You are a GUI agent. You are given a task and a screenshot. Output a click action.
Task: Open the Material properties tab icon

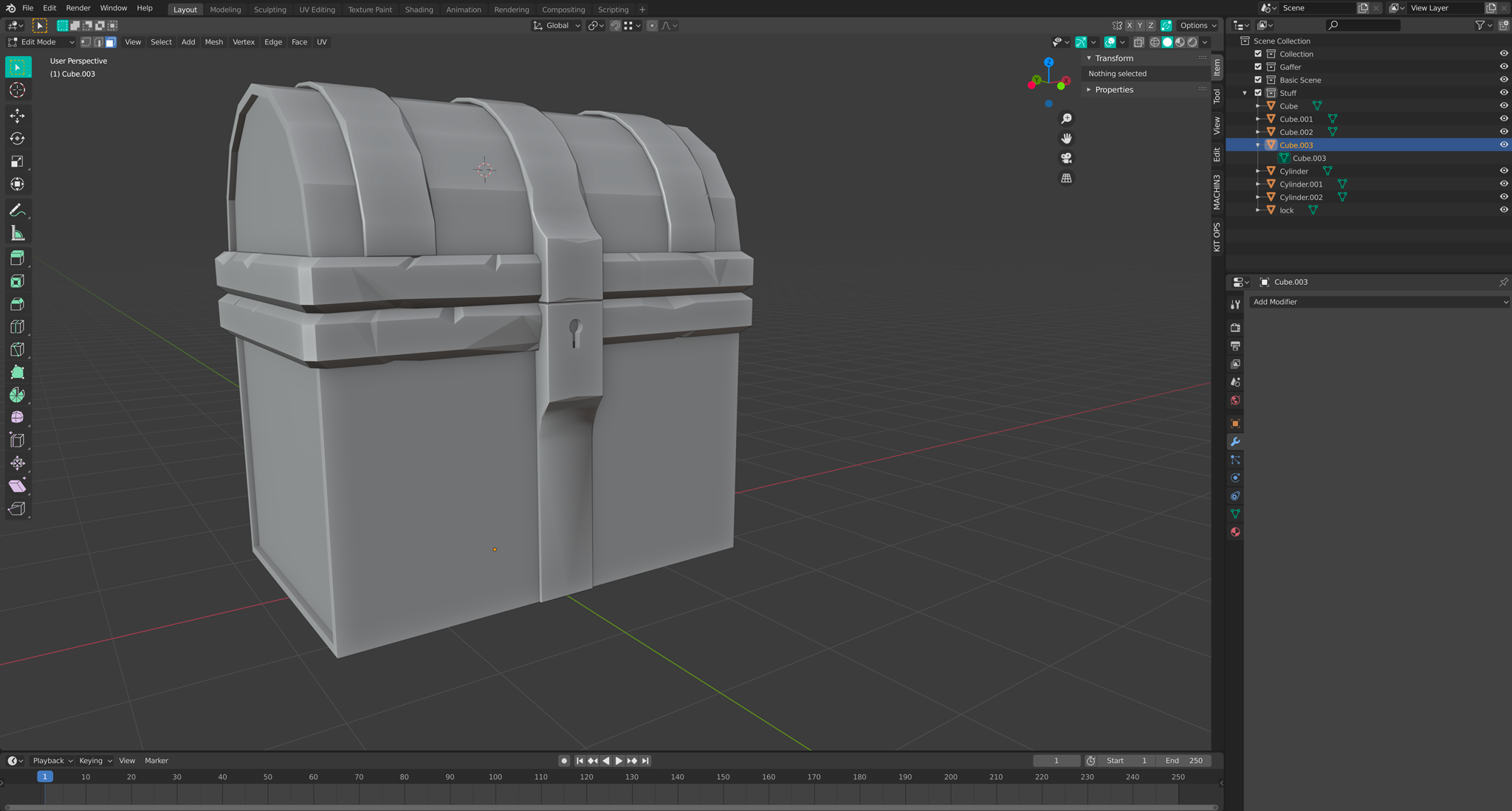click(x=1235, y=532)
